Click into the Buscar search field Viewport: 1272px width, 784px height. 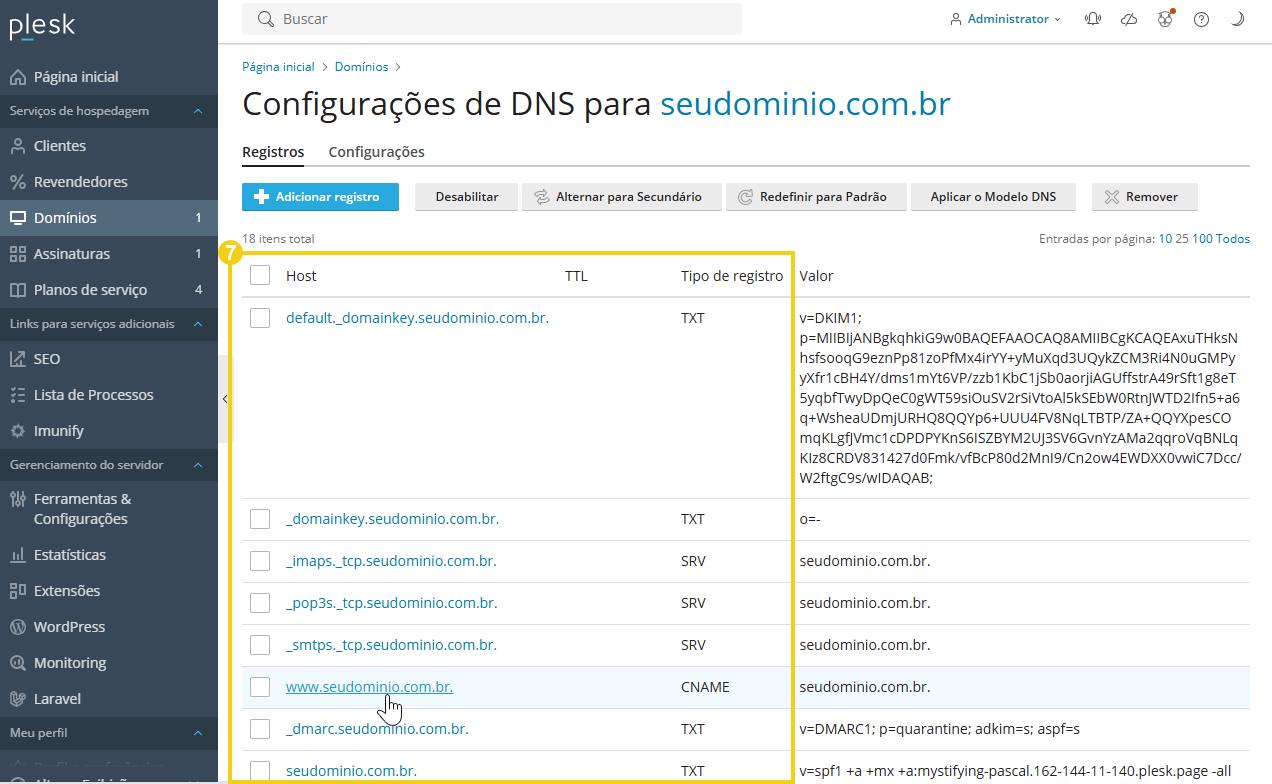point(500,19)
